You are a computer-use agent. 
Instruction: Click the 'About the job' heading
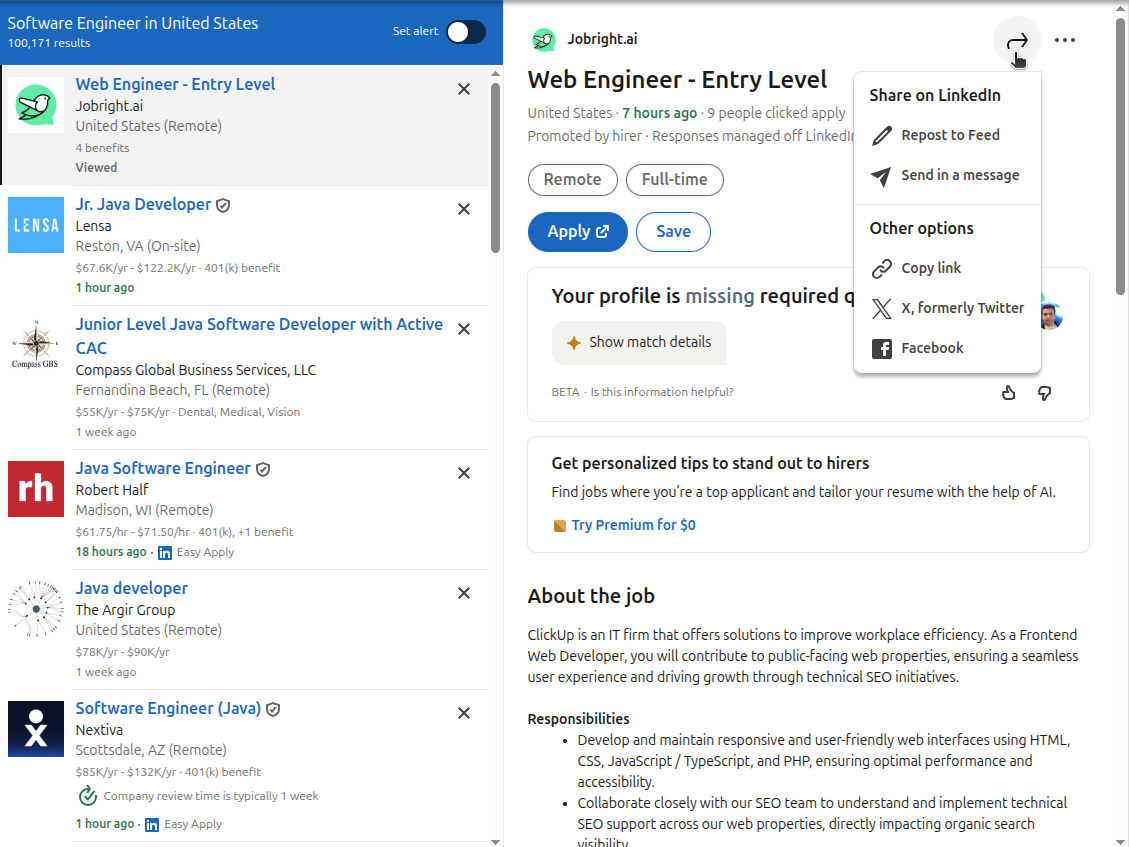(591, 596)
